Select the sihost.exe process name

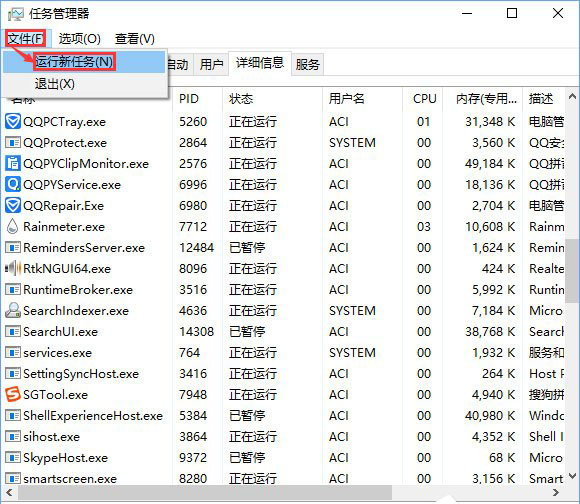51,437
